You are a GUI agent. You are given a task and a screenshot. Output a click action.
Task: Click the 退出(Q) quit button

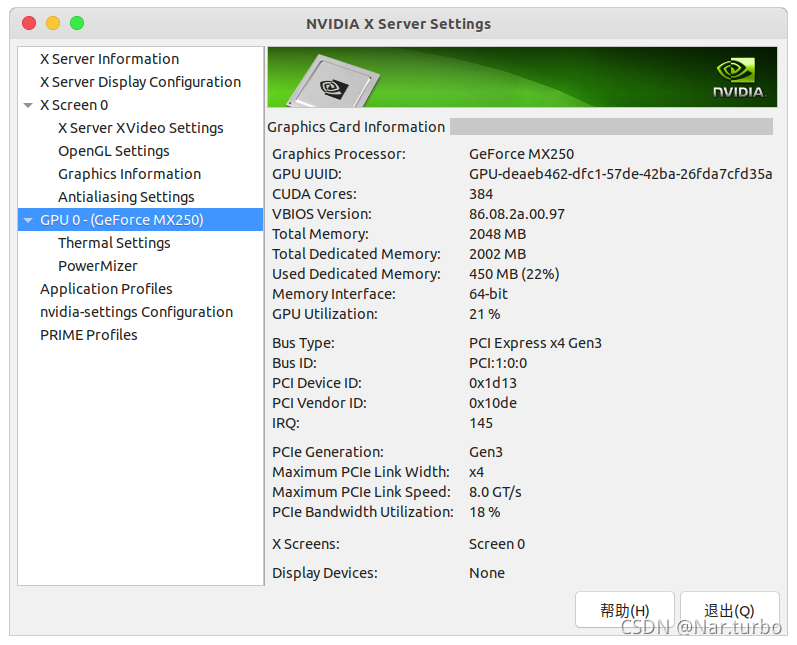[x=729, y=610]
